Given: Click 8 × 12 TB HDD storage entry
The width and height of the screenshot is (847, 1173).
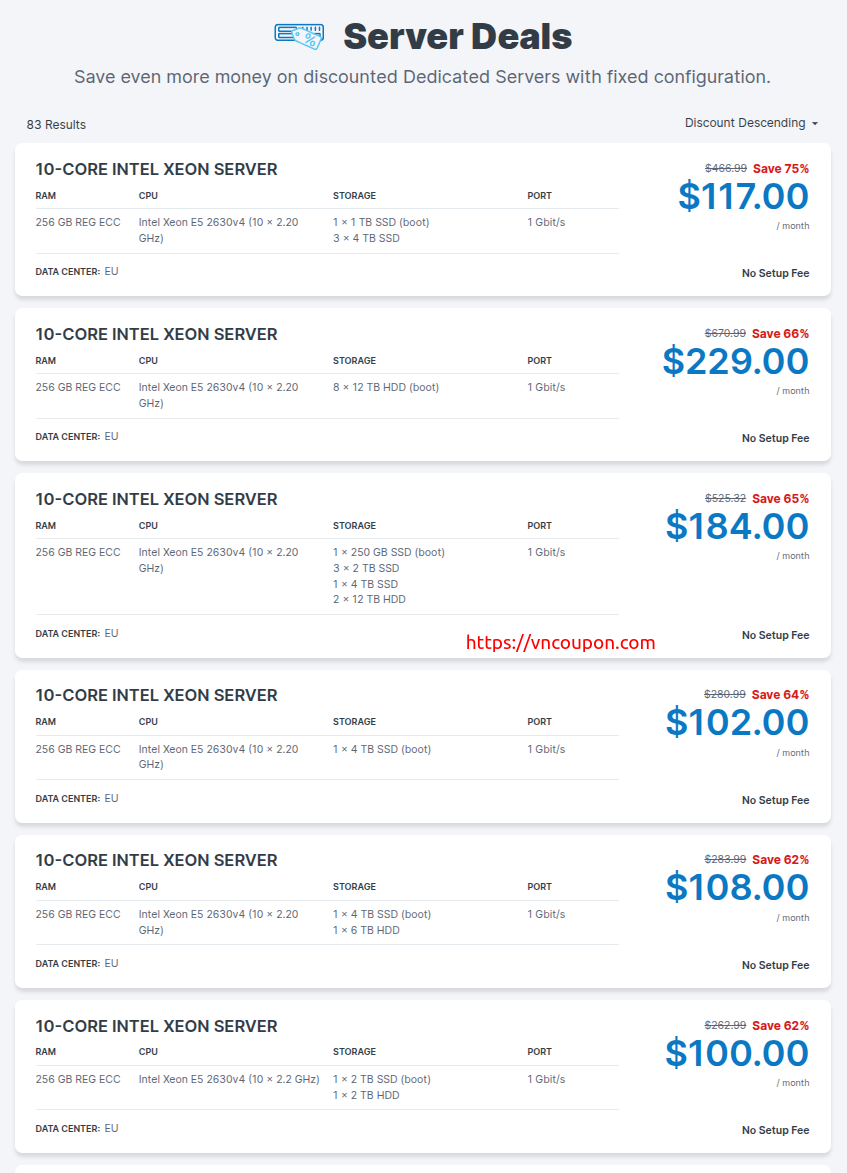Looking at the screenshot, I should point(386,387).
